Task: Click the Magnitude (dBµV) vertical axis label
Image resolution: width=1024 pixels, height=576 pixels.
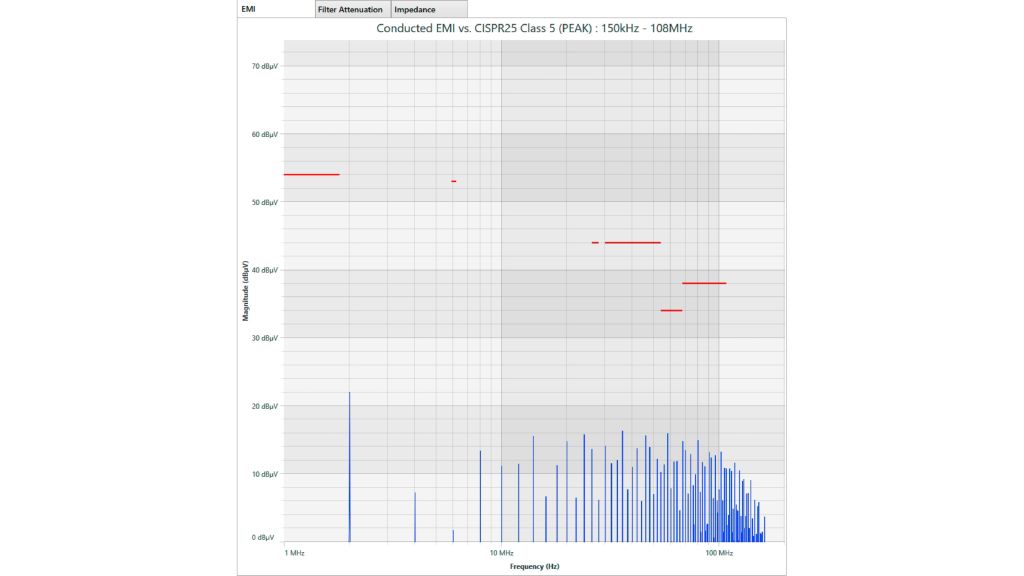Action: [x=245, y=290]
